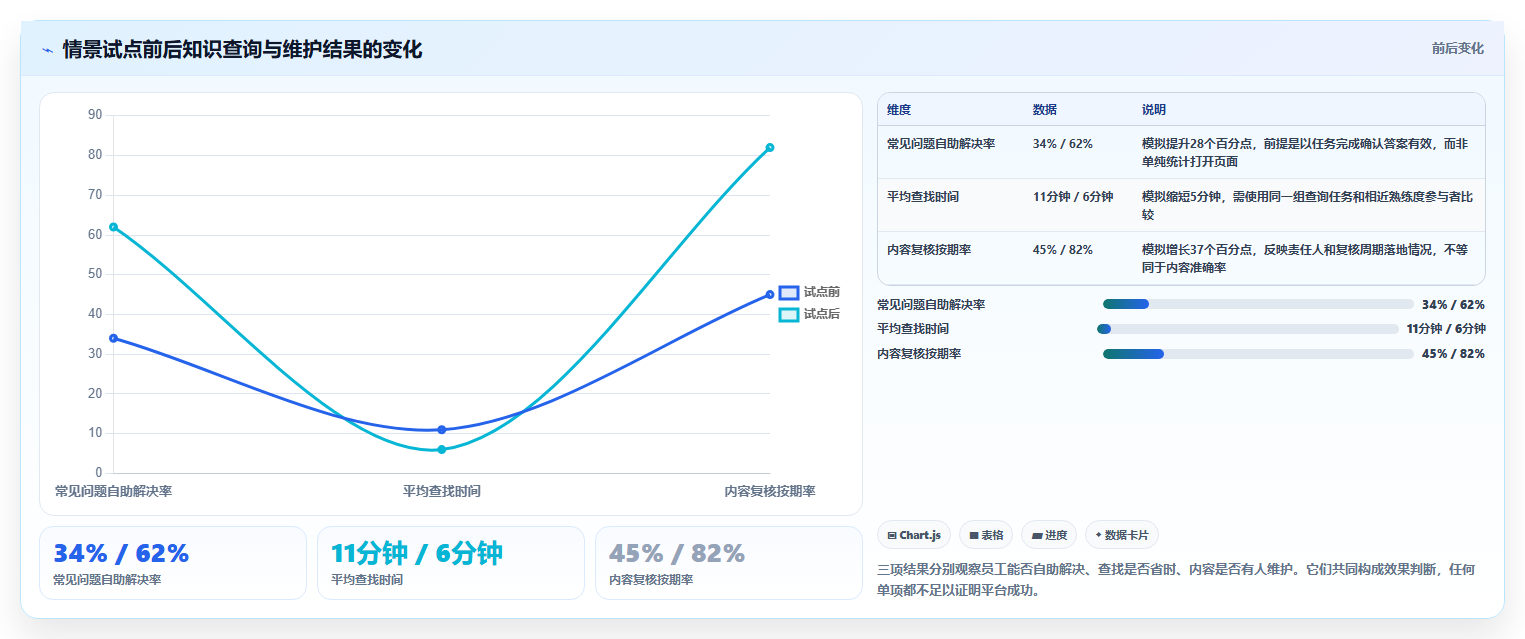
Task: Select table cell 常见问题自助解决率 in 维度 column
Action: point(941,144)
